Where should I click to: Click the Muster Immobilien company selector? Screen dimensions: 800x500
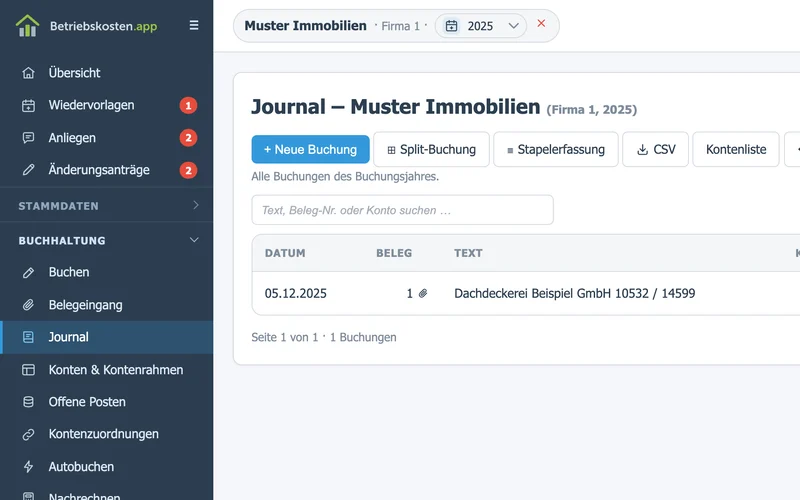(x=306, y=26)
